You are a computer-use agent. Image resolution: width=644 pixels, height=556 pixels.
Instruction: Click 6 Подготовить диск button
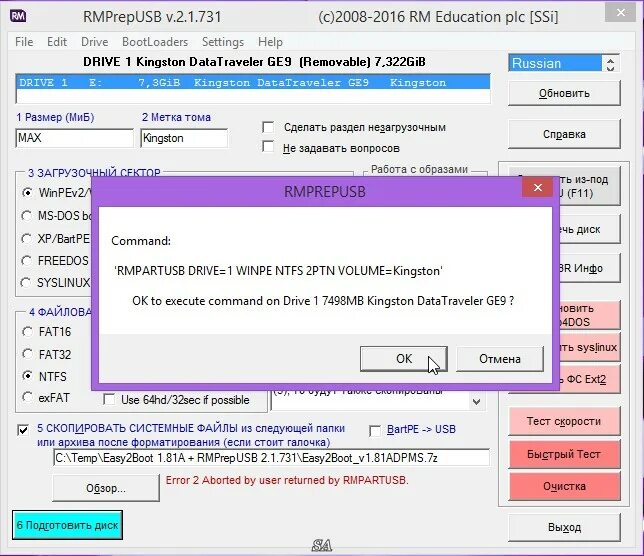[67, 525]
